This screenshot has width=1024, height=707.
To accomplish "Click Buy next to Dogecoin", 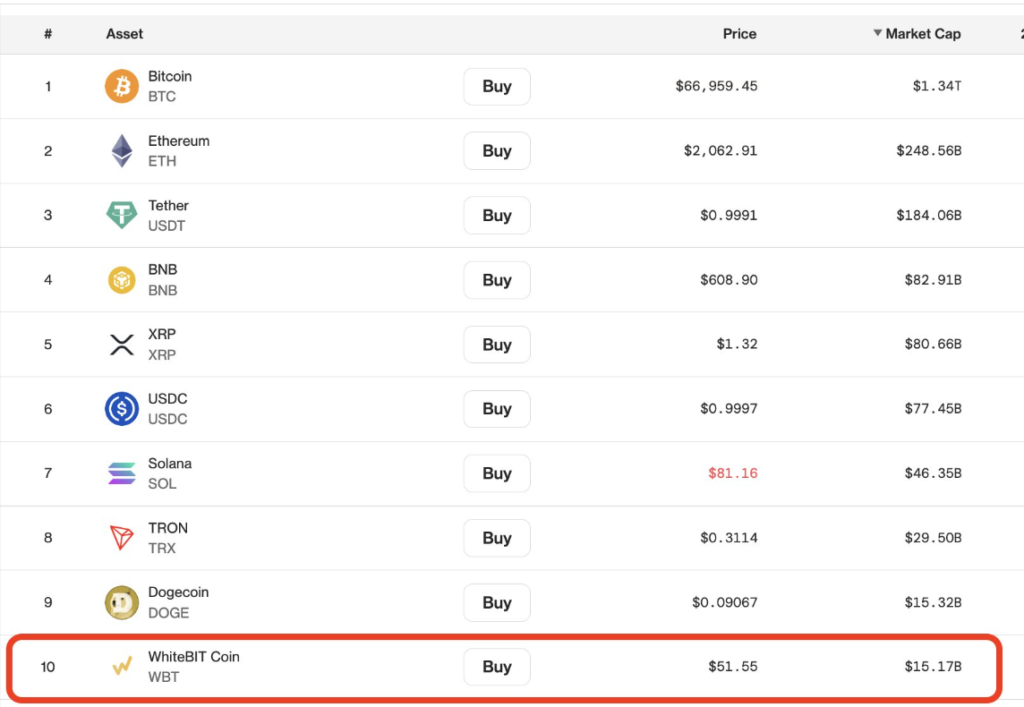I will 496,602.
